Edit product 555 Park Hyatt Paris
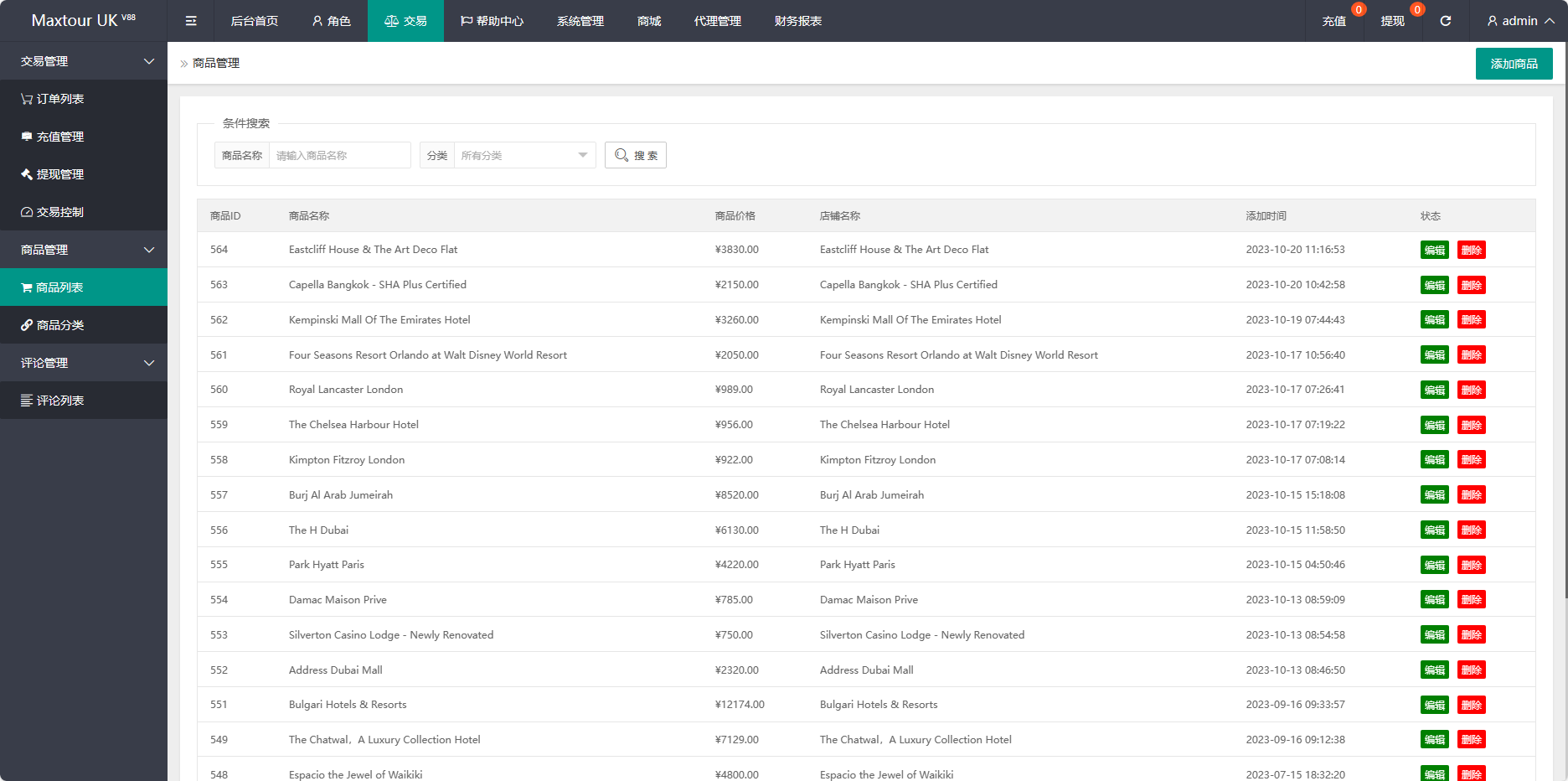 pos(1435,565)
